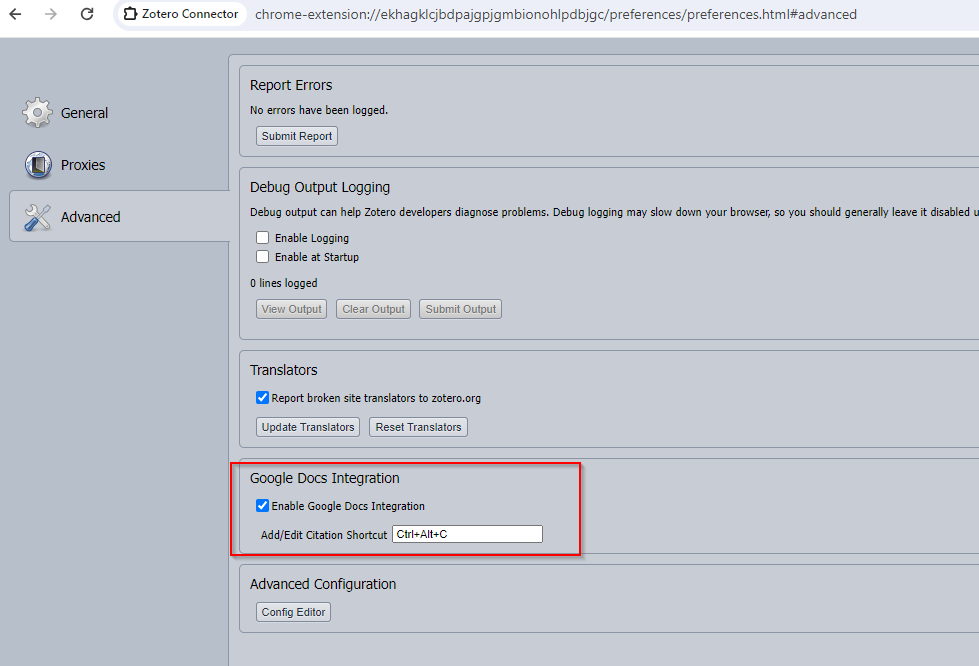Click the Enable at Startup label text
979x666 pixels.
tap(317, 257)
